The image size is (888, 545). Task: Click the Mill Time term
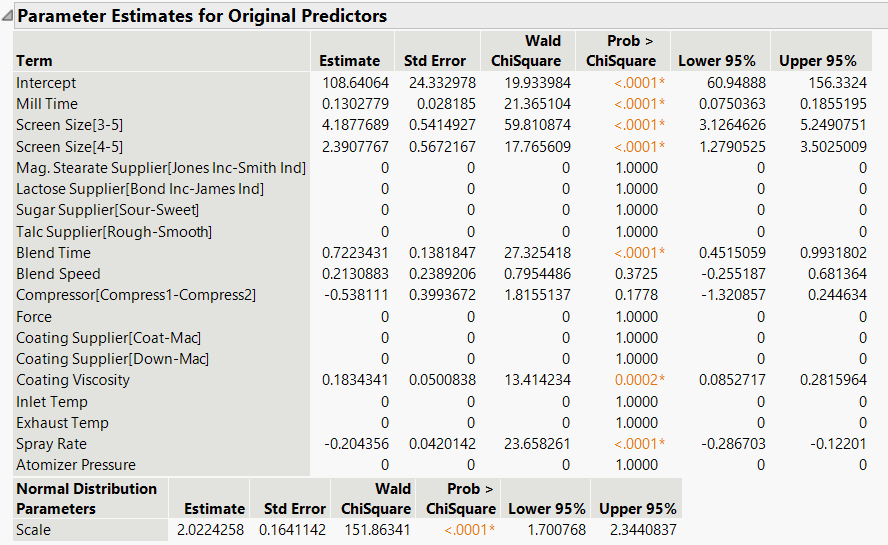click(47, 104)
